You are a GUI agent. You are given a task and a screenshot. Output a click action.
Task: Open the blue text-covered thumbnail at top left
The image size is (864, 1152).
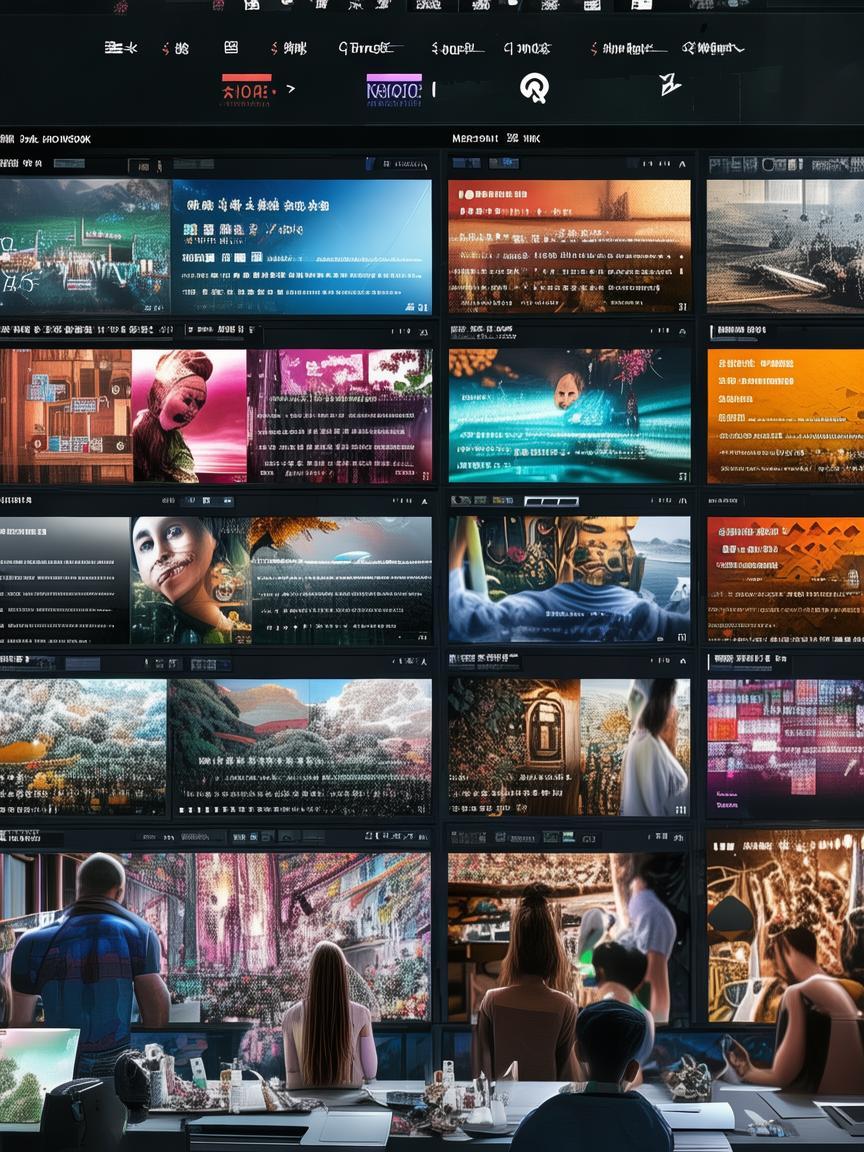tap(301, 246)
